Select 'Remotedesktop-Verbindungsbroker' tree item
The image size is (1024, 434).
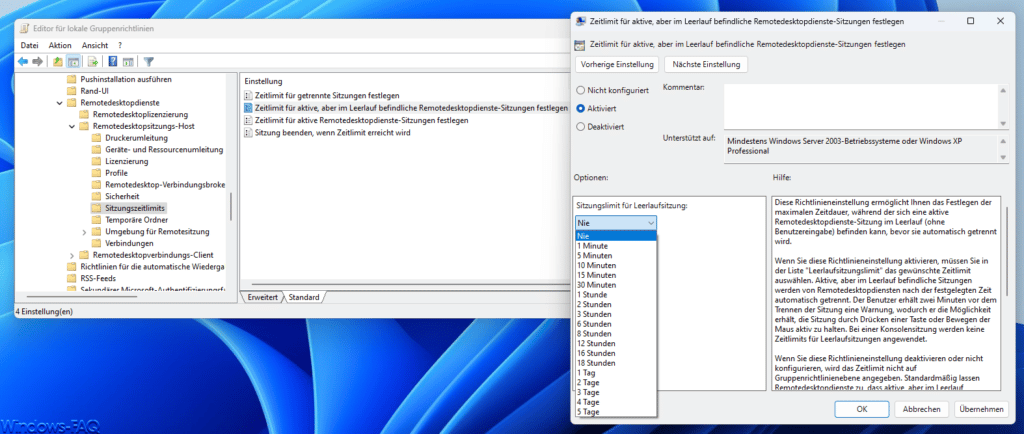[164, 185]
